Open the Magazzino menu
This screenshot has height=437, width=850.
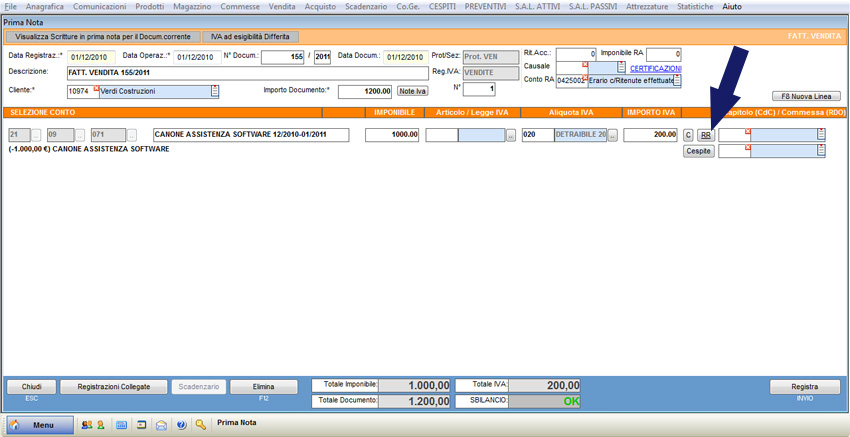[192, 7]
